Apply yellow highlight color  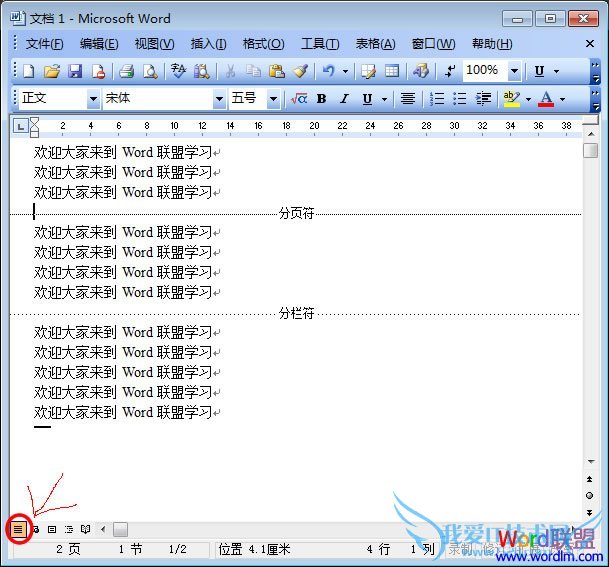pyautogui.click(x=512, y=99)
